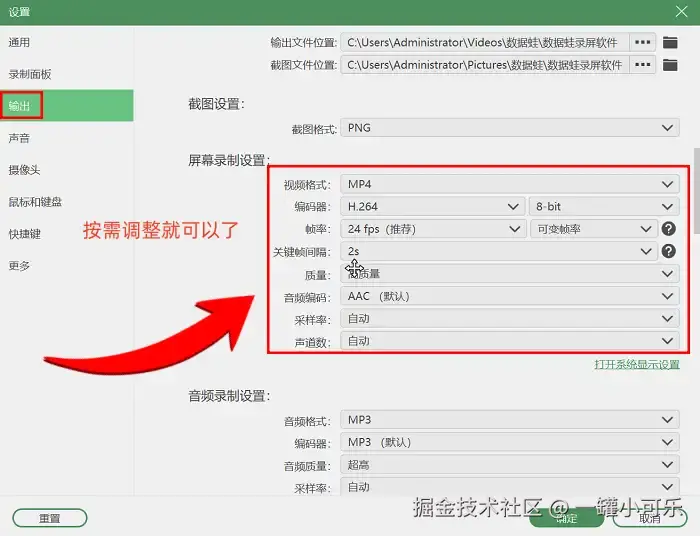Click the vertical scrollbar of settings panel
Image resolution: width=700 pixels, height=536 pixels.
pos(696,192)
